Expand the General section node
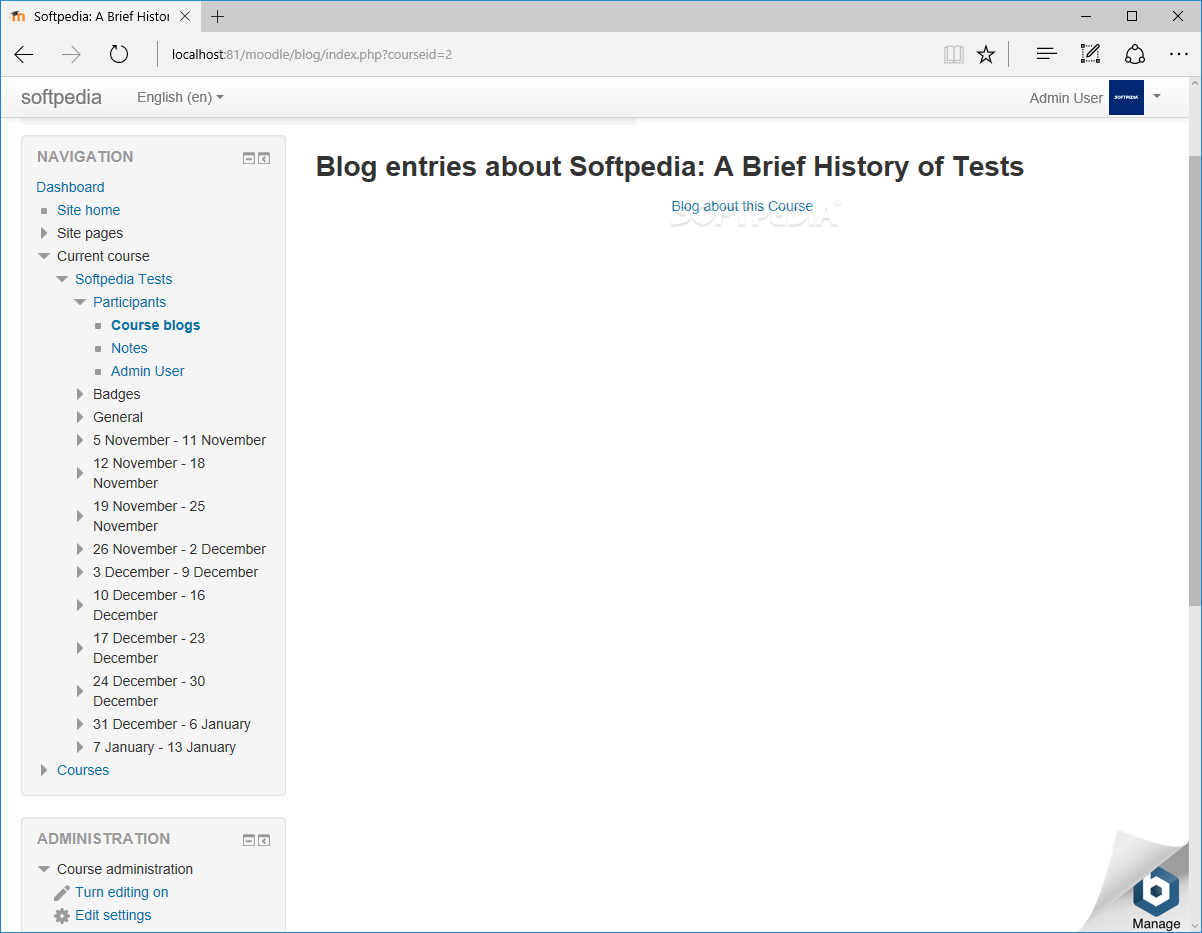Image resolution: width=1202 pixels, height=933 pixels. point(80,417)
